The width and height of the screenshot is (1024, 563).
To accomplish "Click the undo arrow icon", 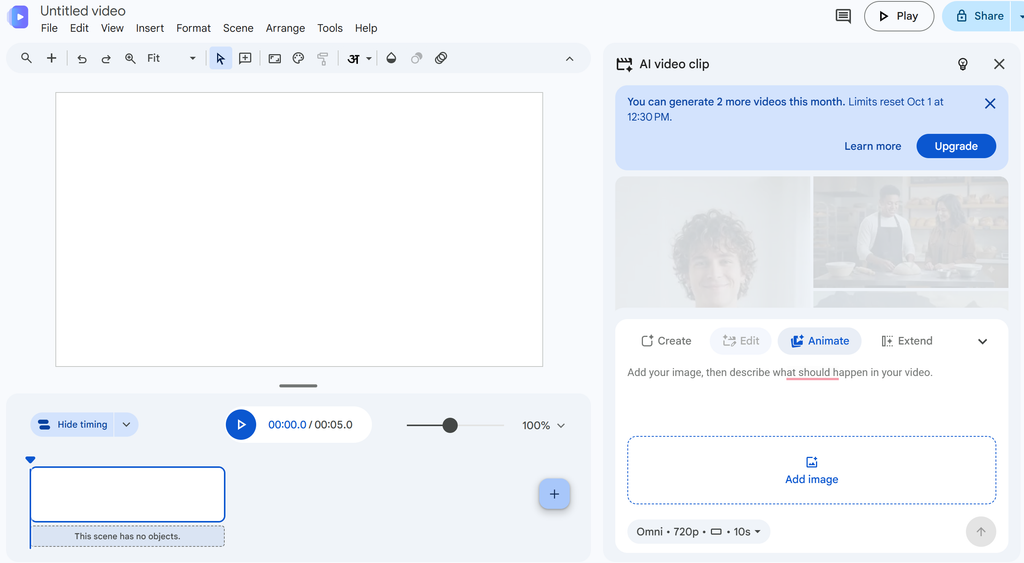I will [x=82, y=59].
